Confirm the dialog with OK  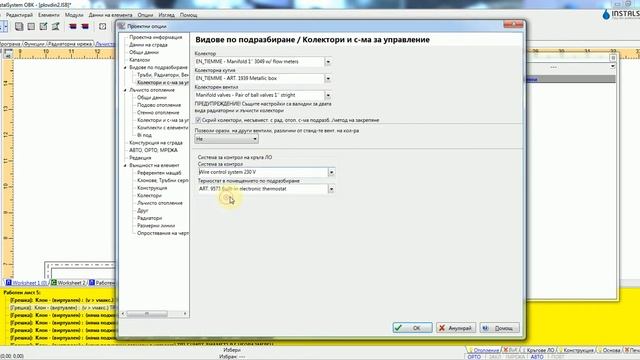click(412, 328)
